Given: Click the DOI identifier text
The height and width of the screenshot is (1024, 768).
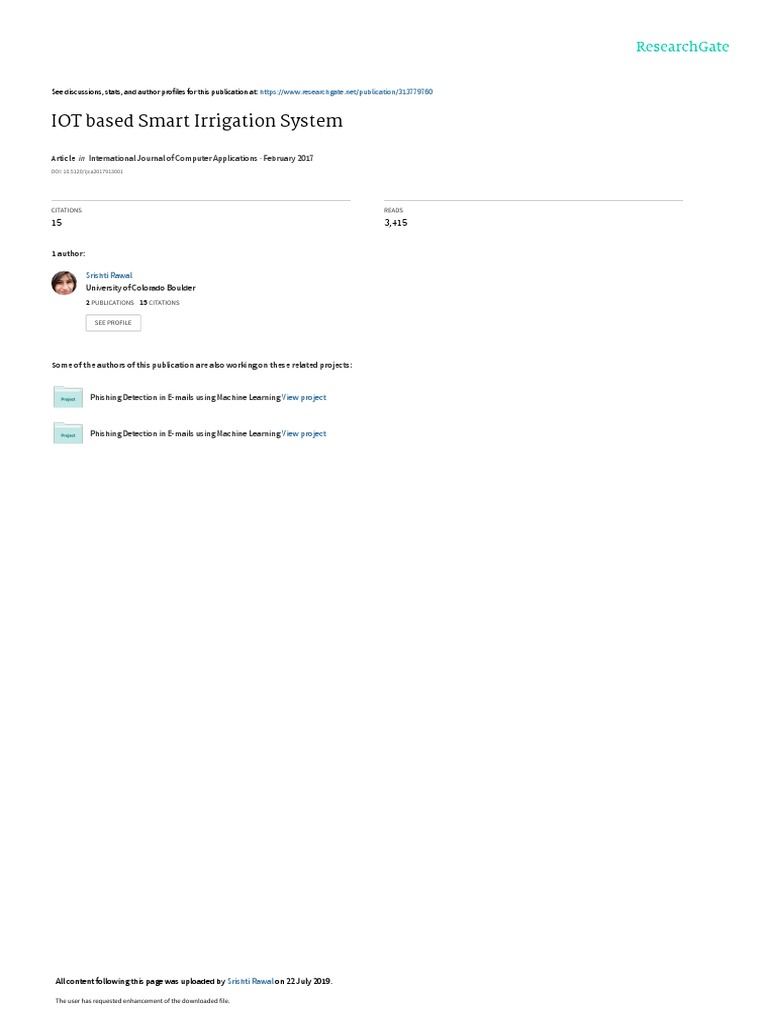Looking at the screenshot, I should click(x=87, y=172).
